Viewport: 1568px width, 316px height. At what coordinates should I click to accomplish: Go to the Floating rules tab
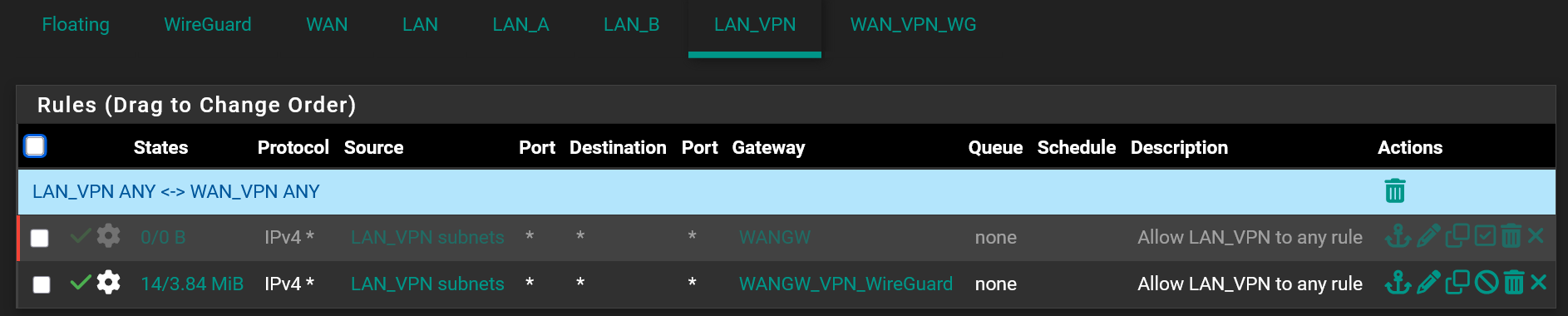click(76, 25)
